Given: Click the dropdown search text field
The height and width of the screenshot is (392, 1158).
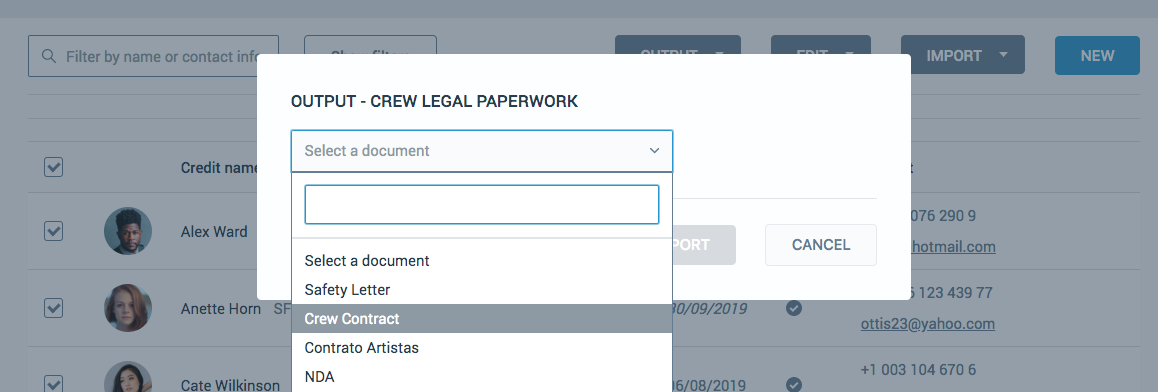Looking at the screenshot, I should (482, 204).
